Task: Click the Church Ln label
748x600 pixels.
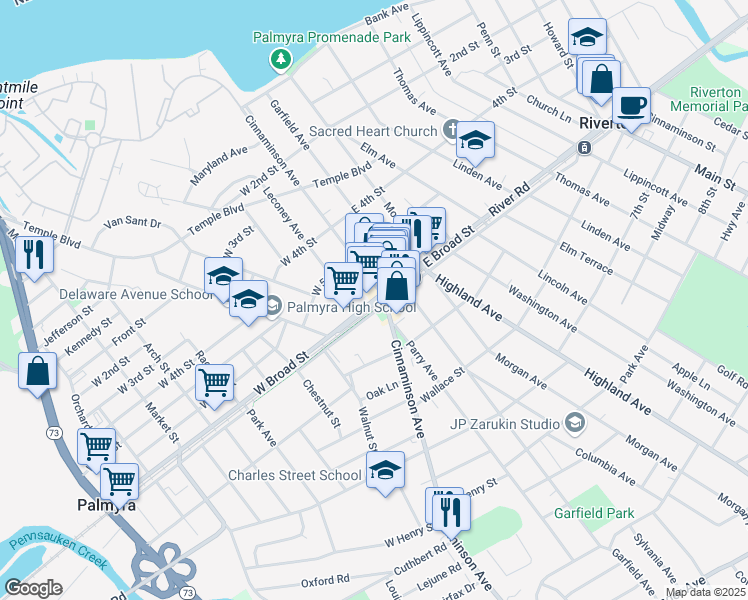Action: click(549, 108)
